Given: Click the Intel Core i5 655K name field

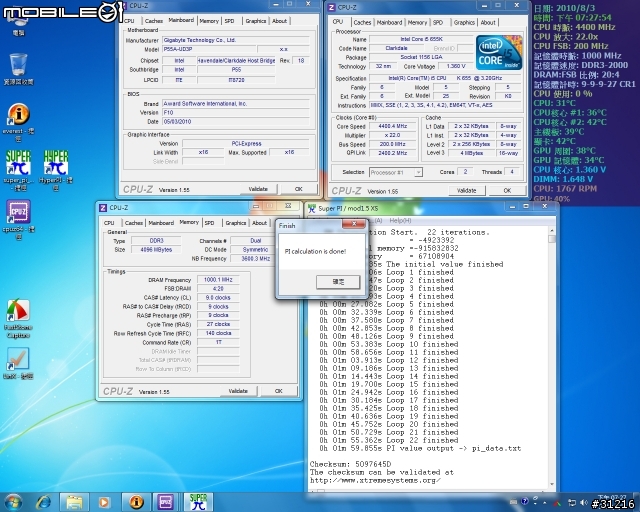Looking at the screenshot, I should [421, 39].
